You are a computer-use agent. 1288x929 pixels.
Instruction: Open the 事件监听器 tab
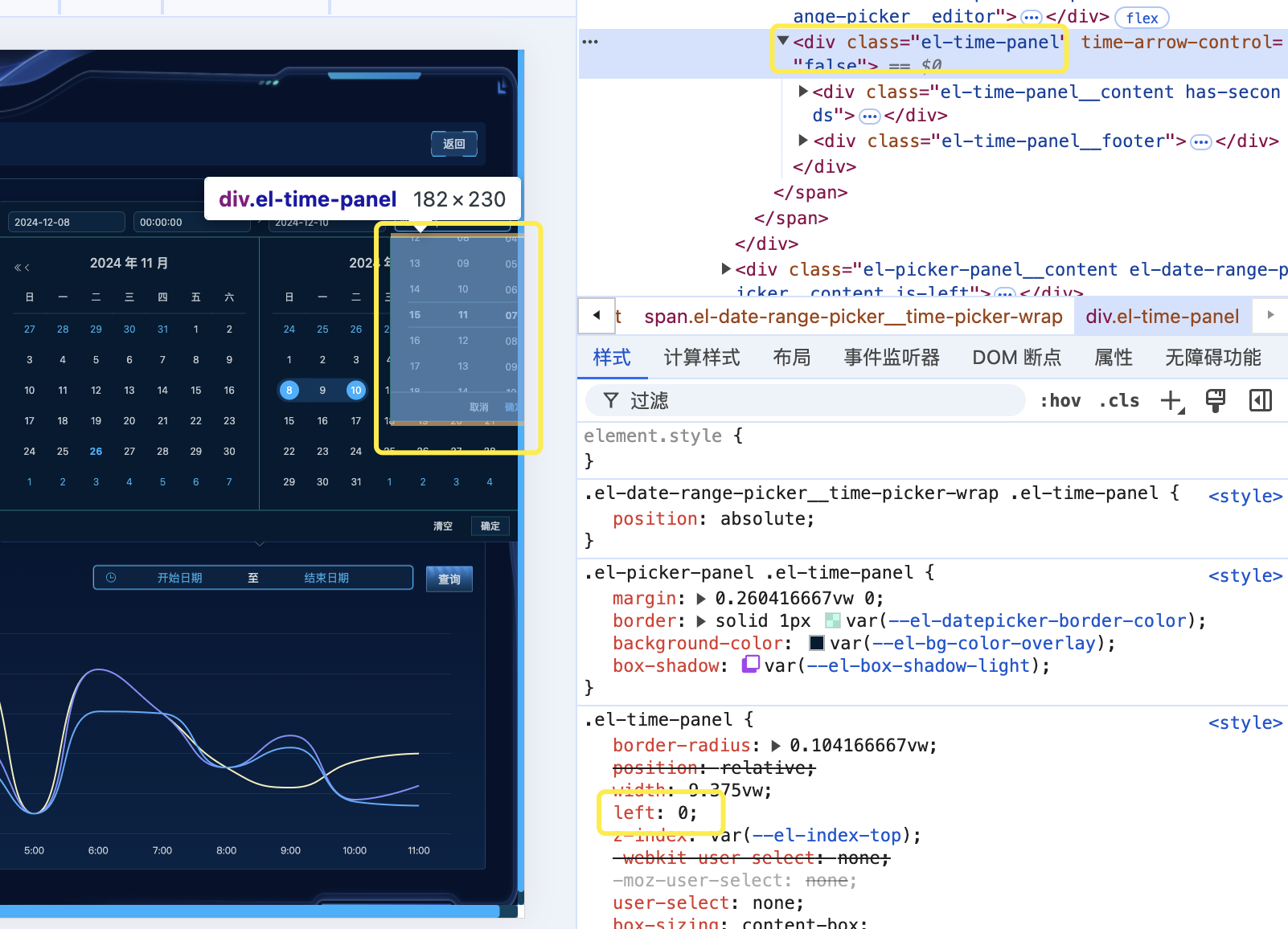pos(891,358)
